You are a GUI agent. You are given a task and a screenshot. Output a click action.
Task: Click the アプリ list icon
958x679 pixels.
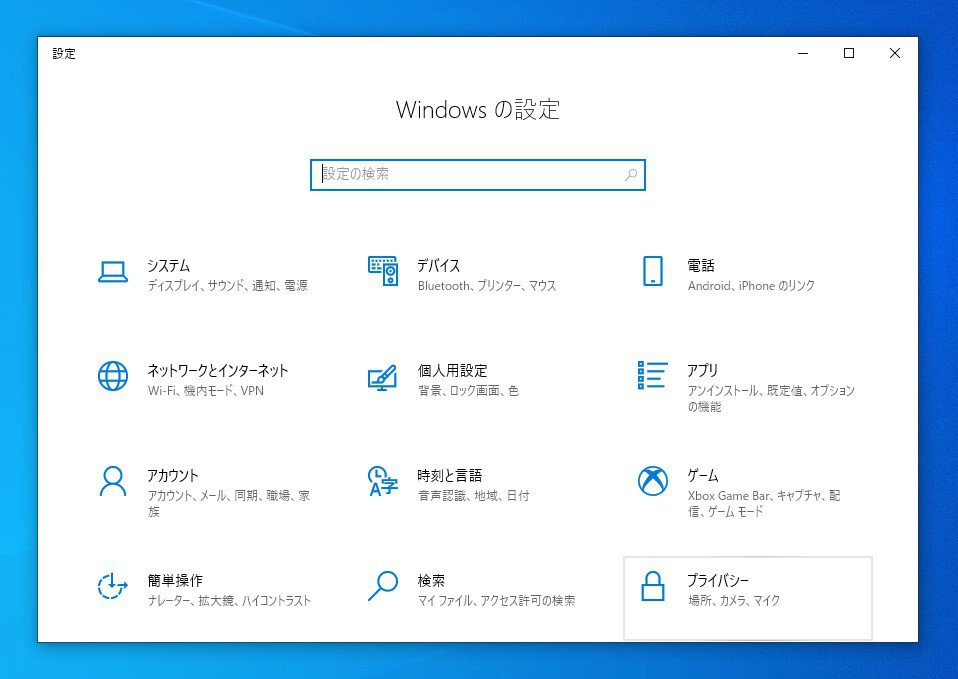pos(653,375)
